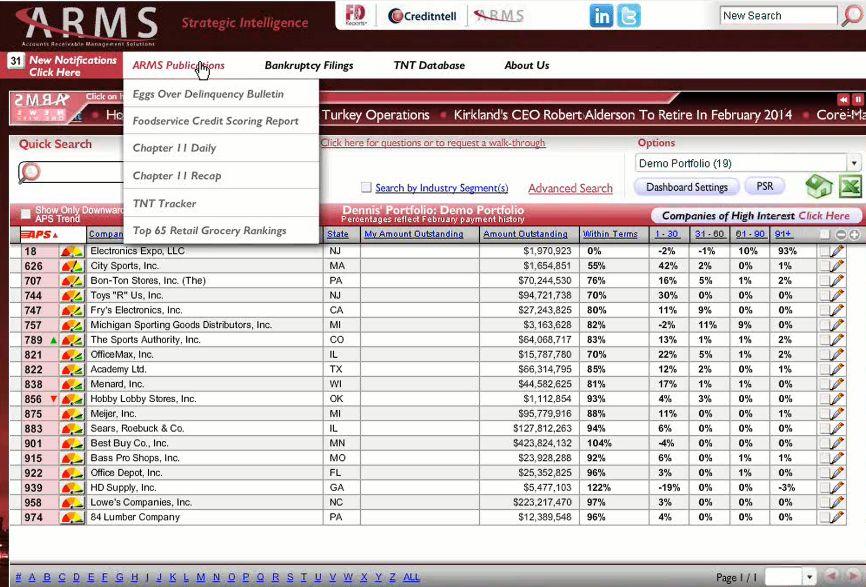The image size is (866, 587).
Task: Click Companies of High Interest Click Here
Action: point(756,215)
